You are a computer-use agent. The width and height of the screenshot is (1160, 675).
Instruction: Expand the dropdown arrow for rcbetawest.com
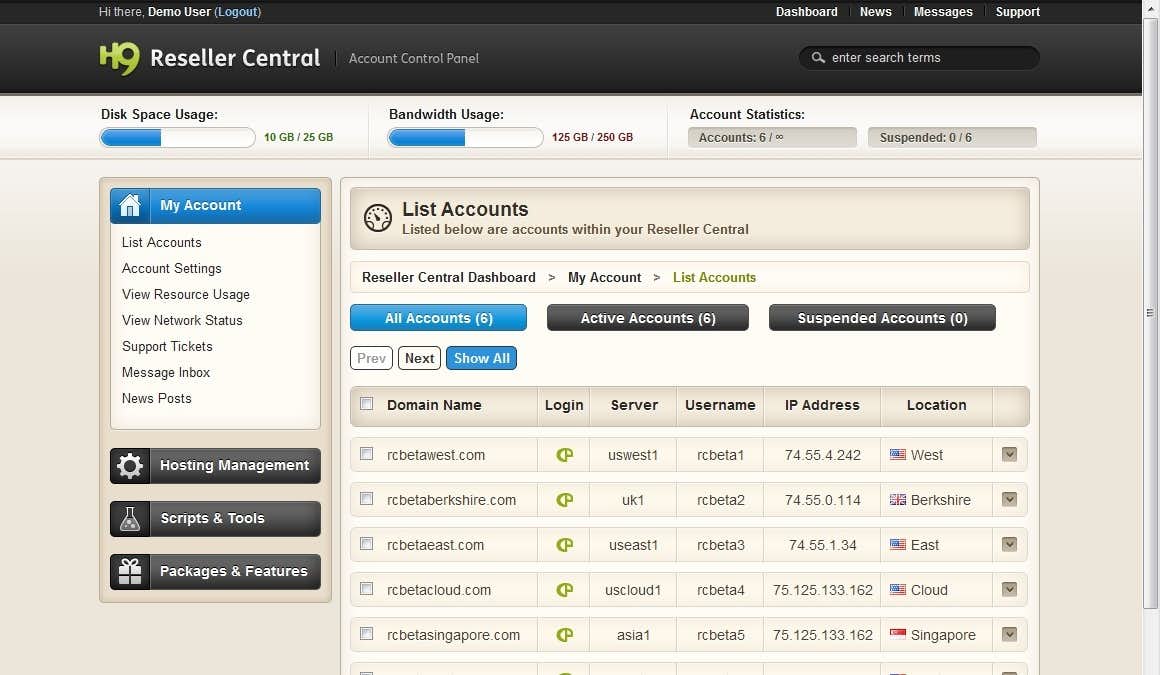tap(1009, 454)
